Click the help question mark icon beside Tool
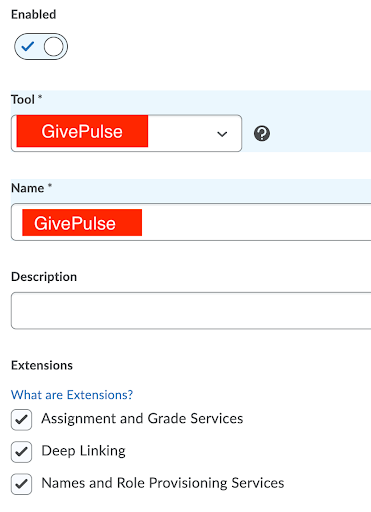The image size is (371, 512). [x=262, y=133]
